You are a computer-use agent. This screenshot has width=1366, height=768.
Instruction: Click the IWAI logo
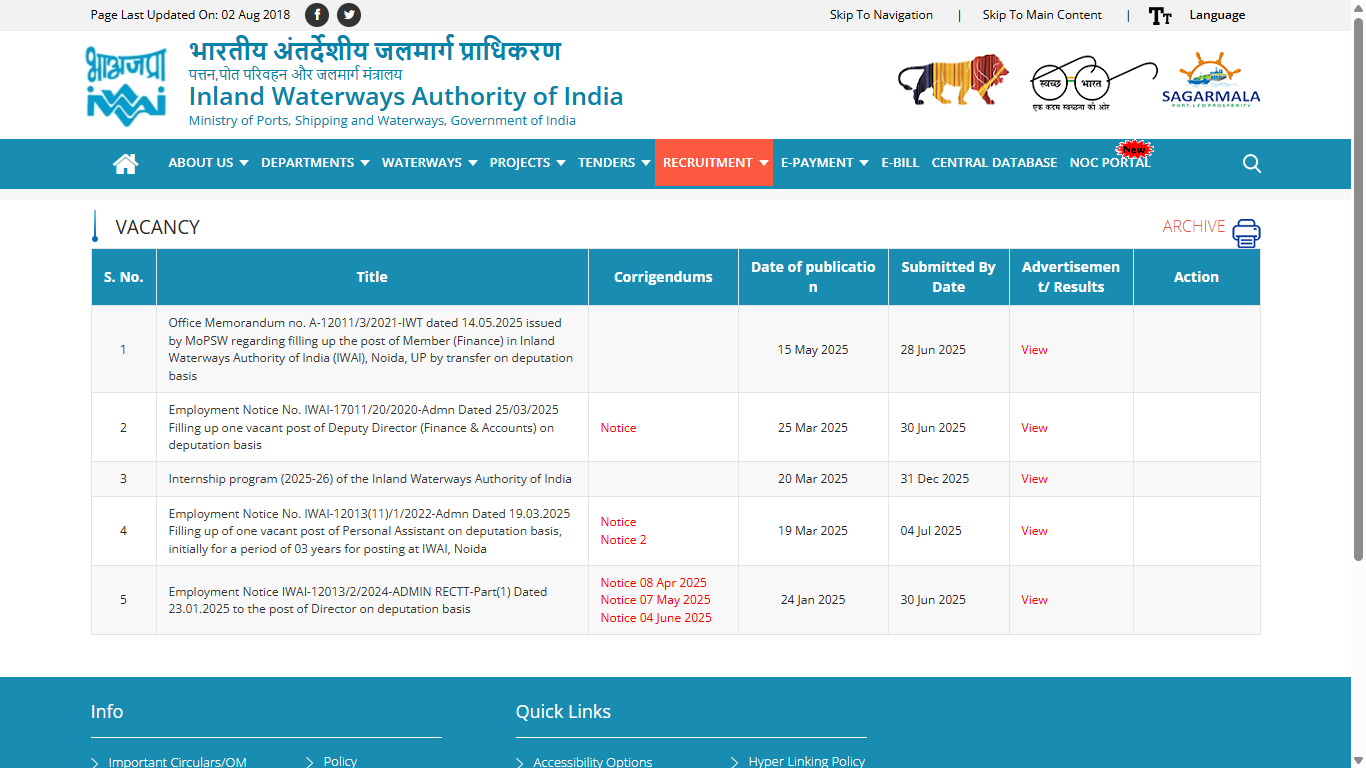point(126,86)
